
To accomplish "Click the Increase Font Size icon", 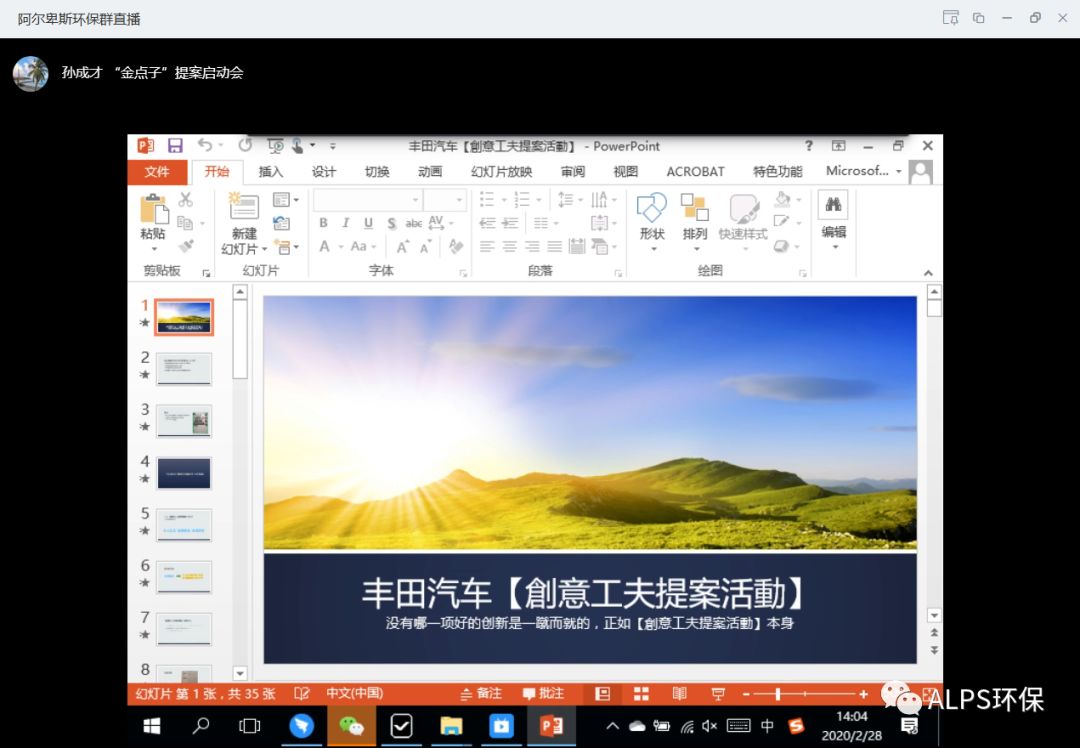I will pyautogui.click(x=403, y=247).
